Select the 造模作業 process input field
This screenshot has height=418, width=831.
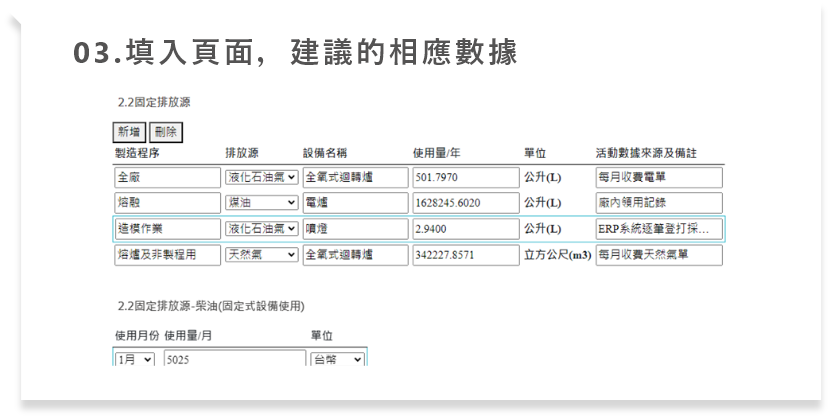click(167, 229)
